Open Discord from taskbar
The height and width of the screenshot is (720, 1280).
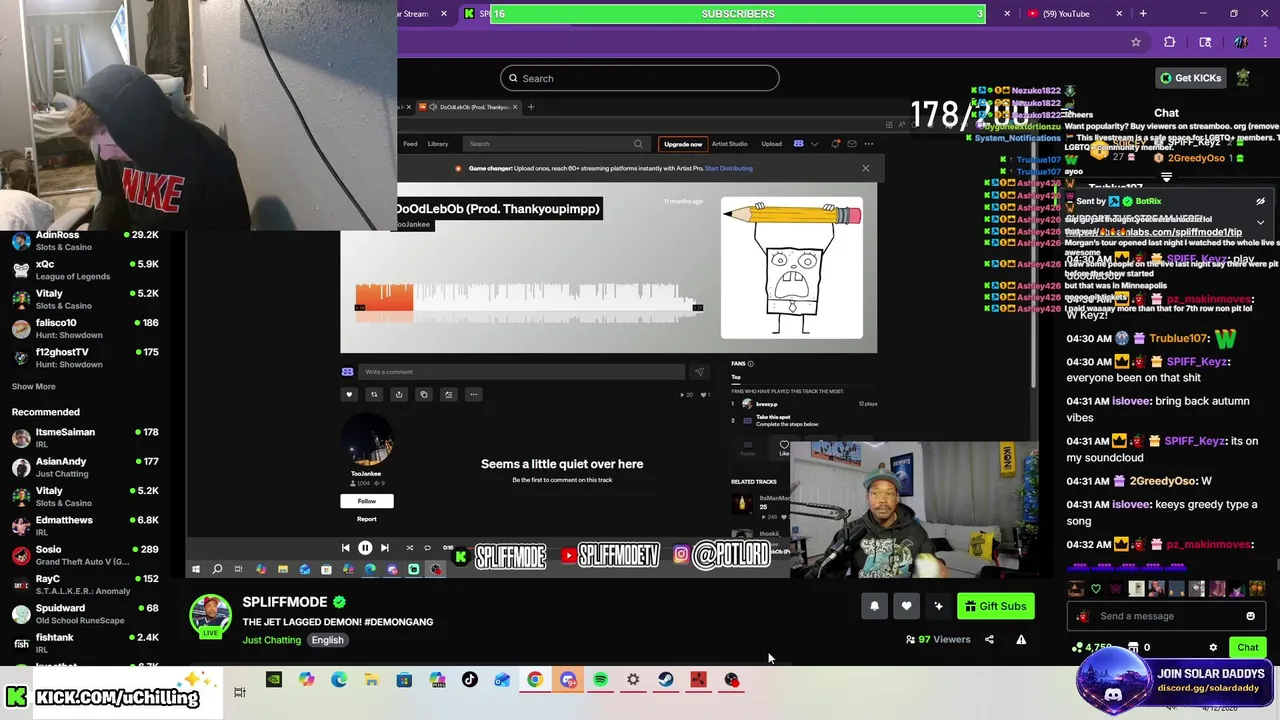568,680
